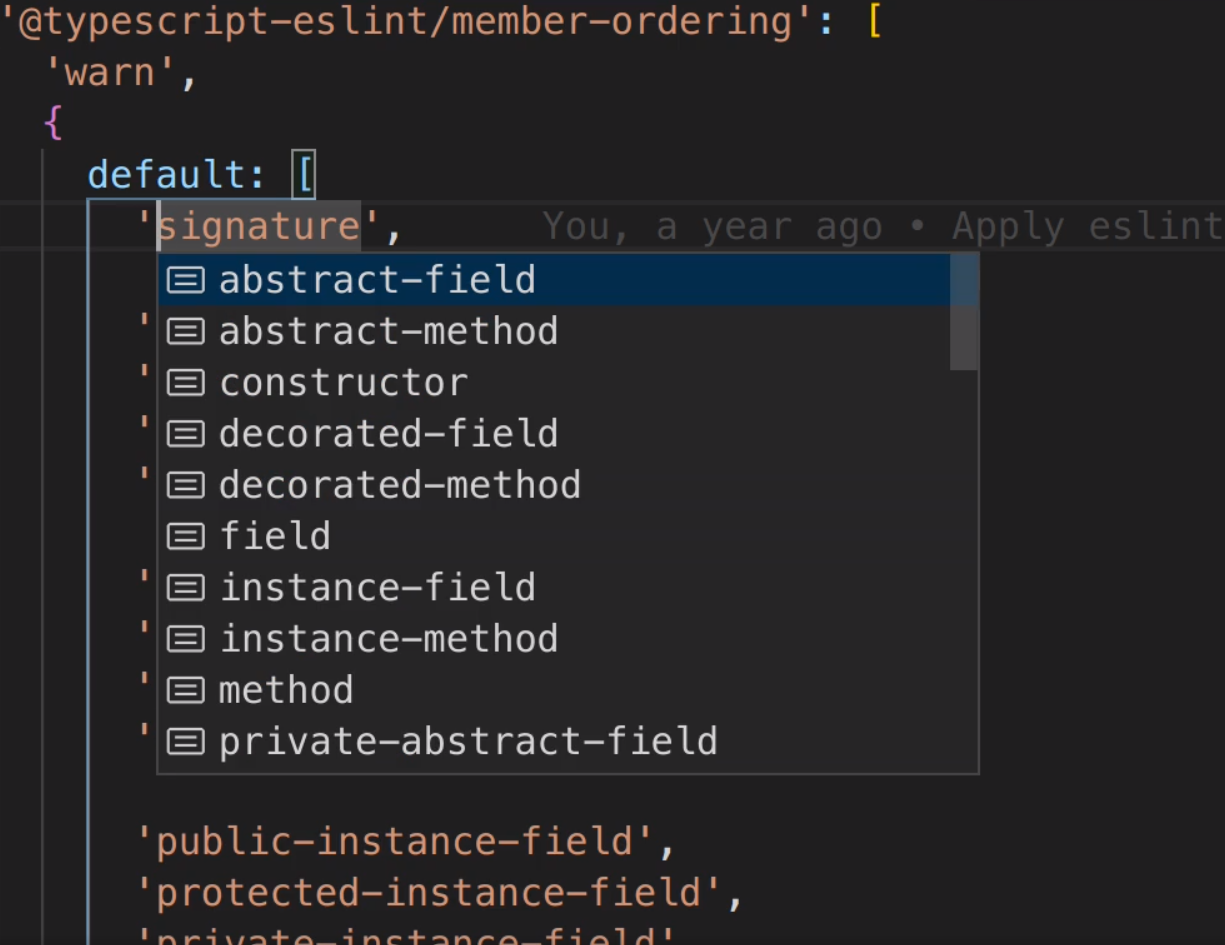Click the icon beside private-abstract-field suggestion
This screenshot has width=1225, height=945.
185,741
